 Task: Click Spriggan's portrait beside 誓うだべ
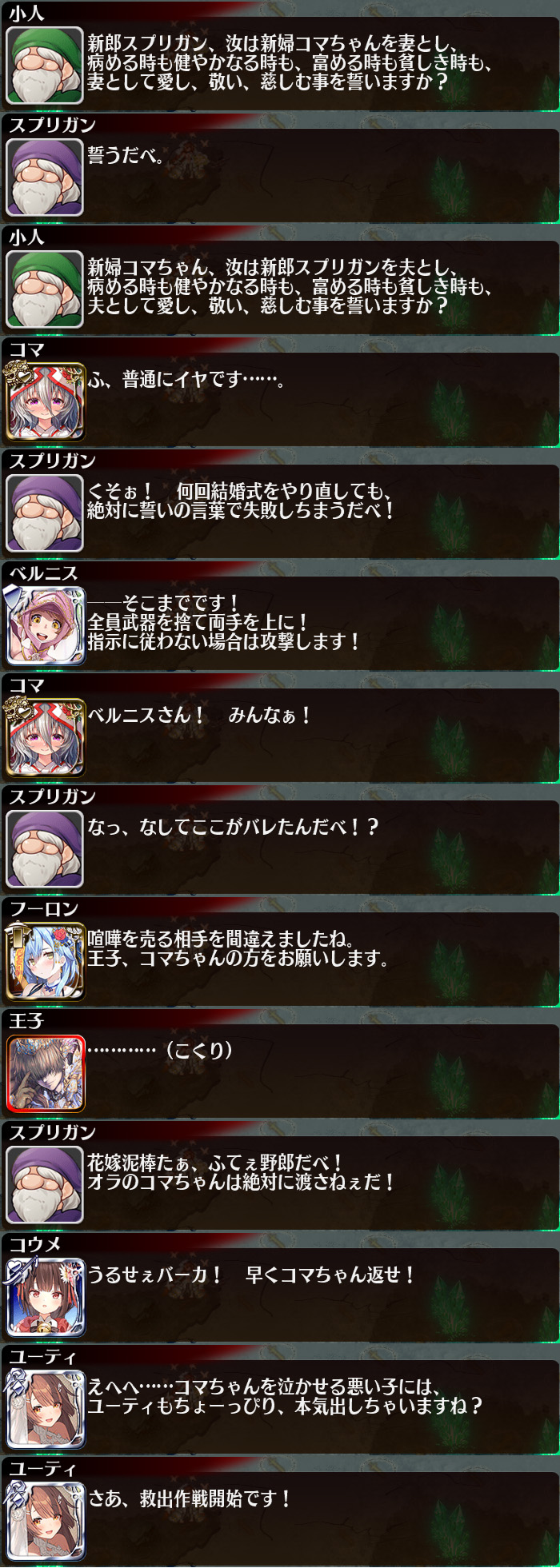[45, 178]
